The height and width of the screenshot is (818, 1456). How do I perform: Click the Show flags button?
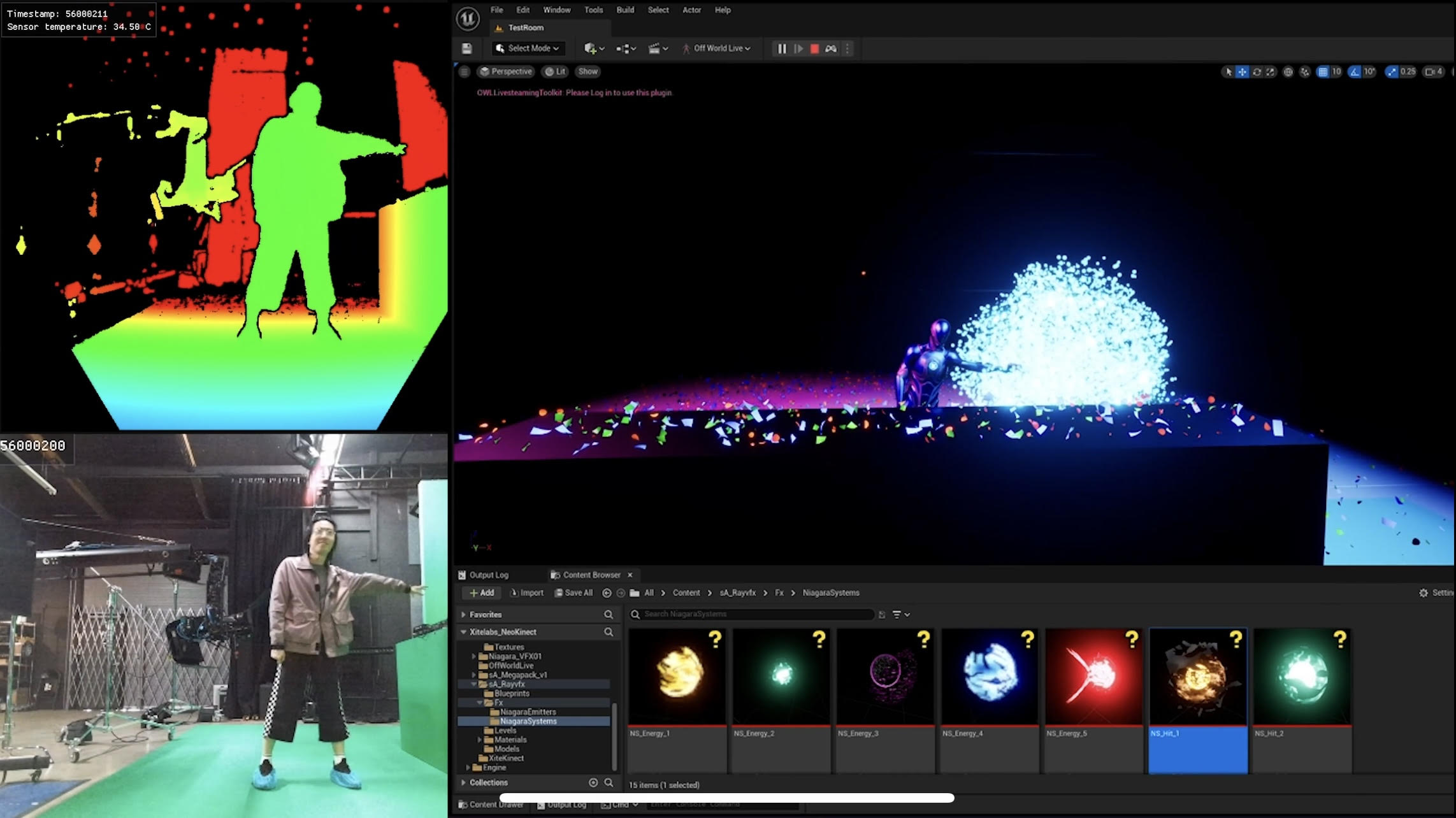pos(587,71)
